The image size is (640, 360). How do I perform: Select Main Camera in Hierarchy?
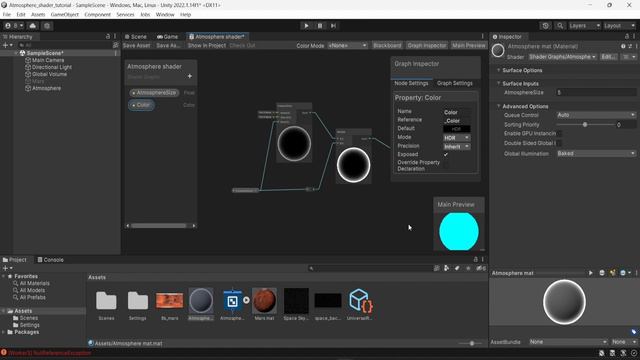point(48,60)
